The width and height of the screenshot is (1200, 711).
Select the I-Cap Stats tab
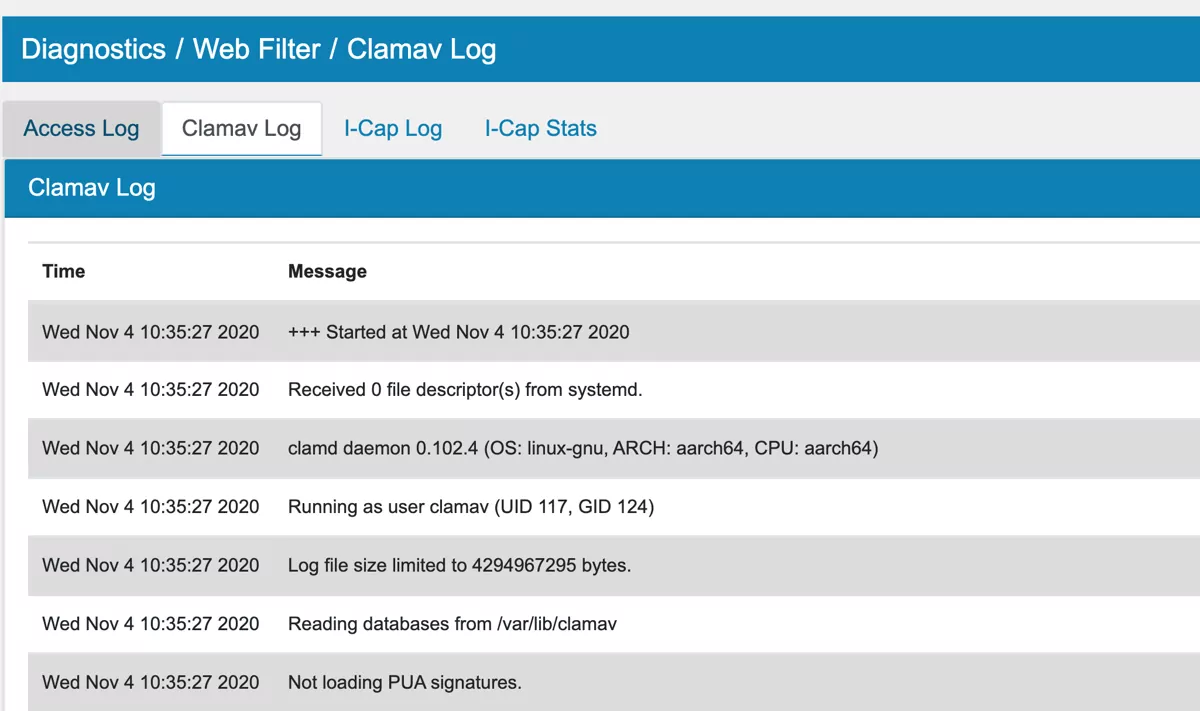pyautogui.click(x=540, y=128)
